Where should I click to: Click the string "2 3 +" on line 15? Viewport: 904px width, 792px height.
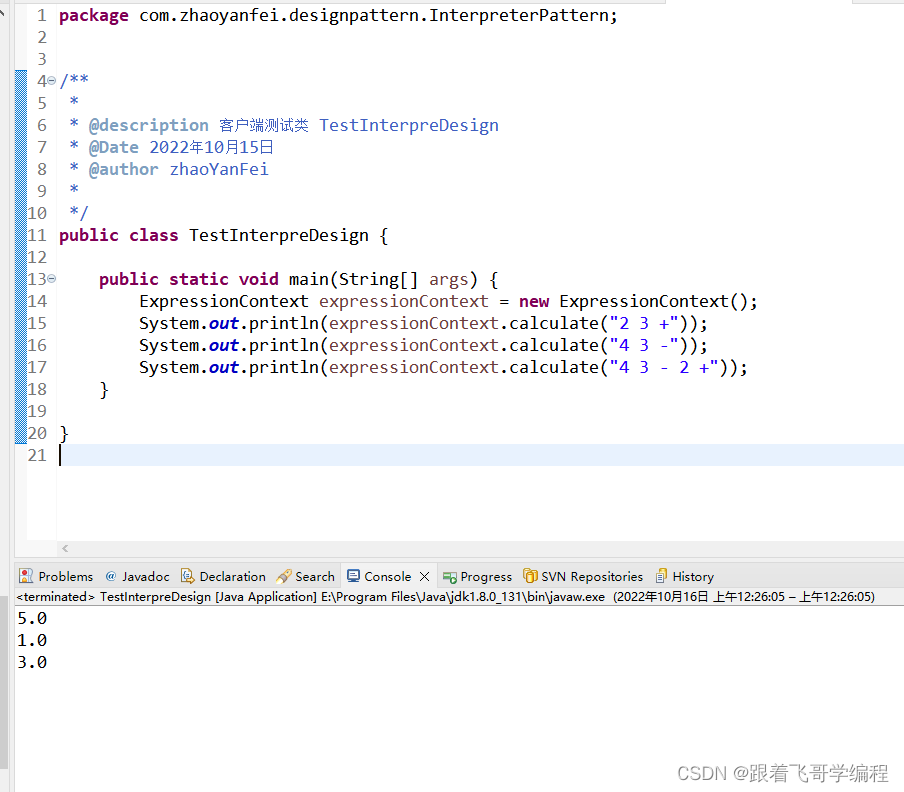(x=643, y=323)
